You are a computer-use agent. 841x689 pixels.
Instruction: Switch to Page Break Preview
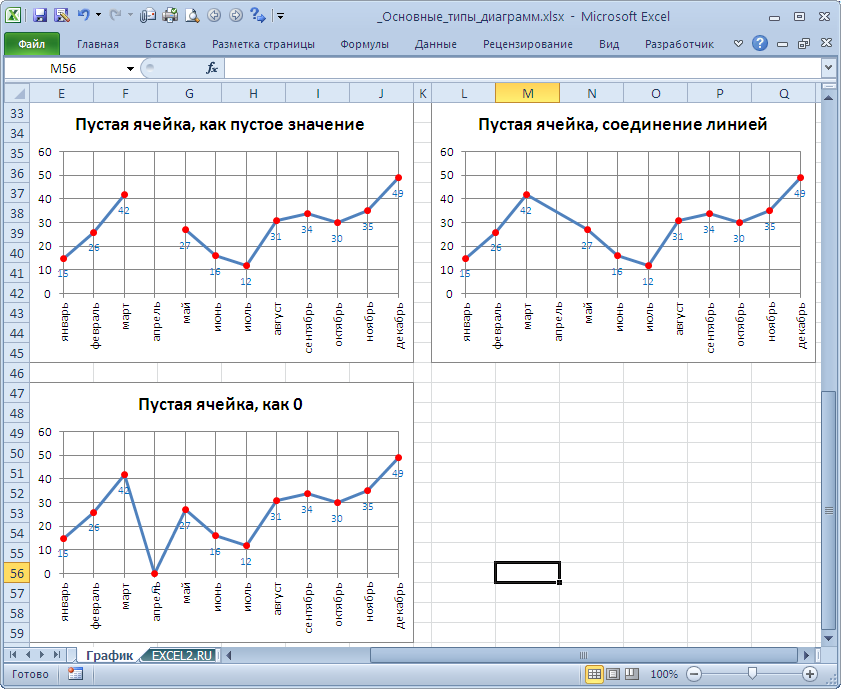point(632,674)
